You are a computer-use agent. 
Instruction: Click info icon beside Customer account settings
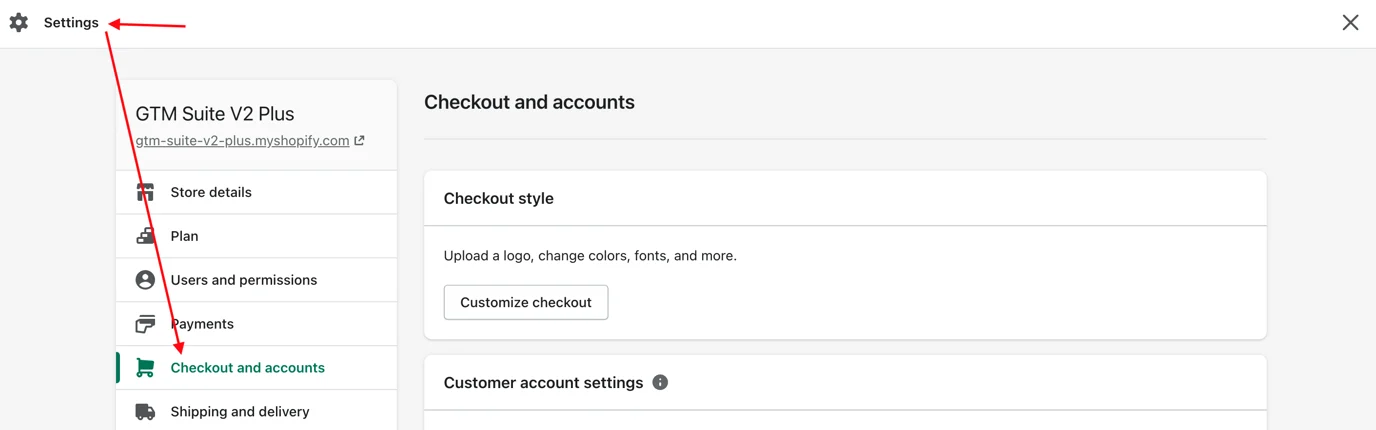(x=660, y=383)
